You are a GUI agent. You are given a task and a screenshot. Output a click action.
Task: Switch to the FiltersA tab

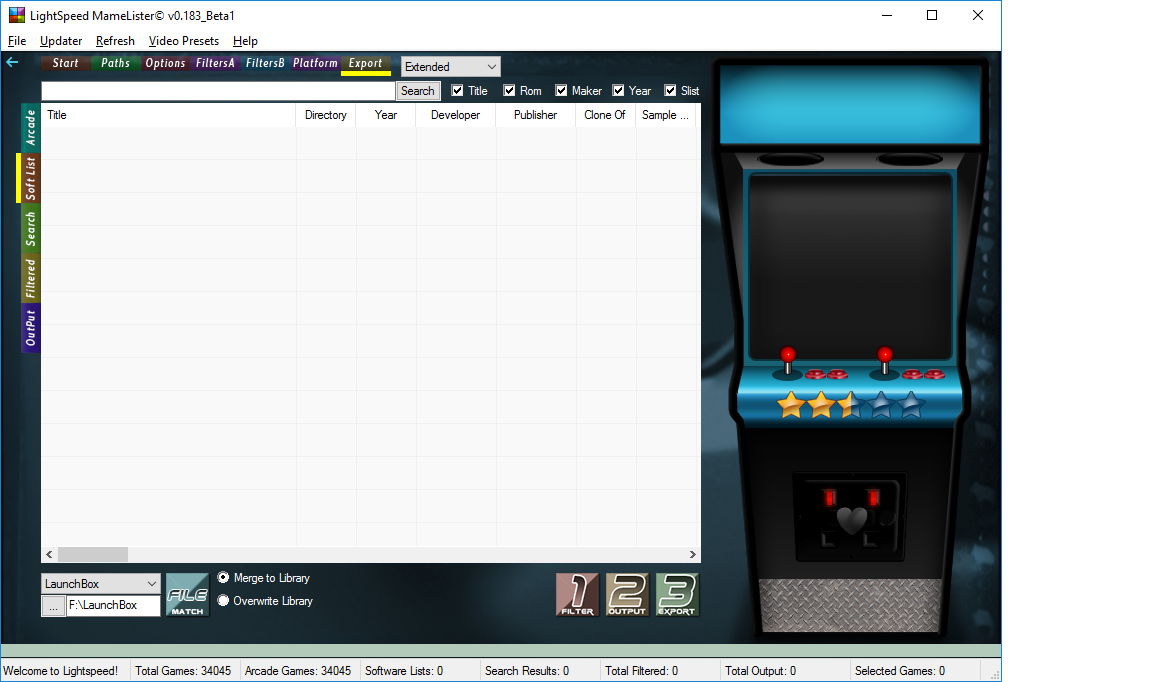(x=215, y=63)
